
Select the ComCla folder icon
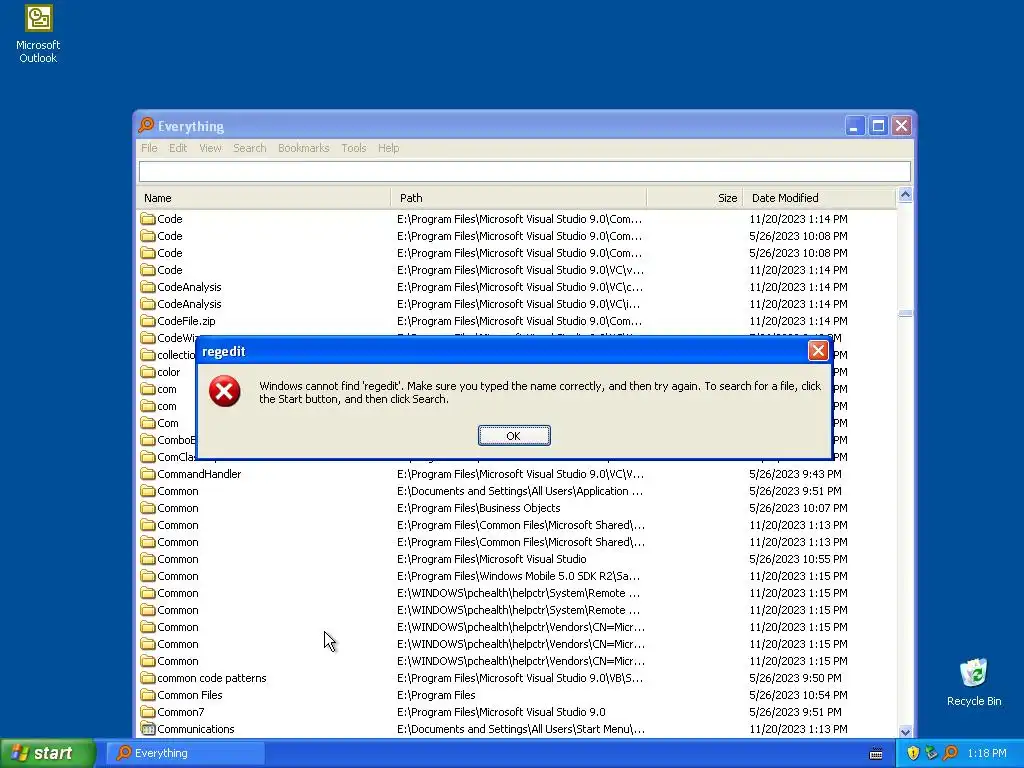pyautogui.click(x=148, y=456)
